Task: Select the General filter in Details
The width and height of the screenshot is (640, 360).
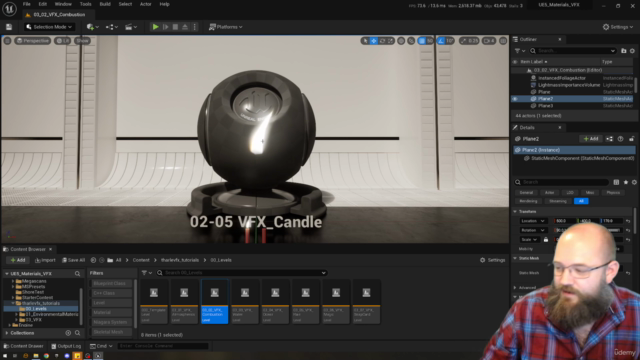Action: (x=526, y=193)
